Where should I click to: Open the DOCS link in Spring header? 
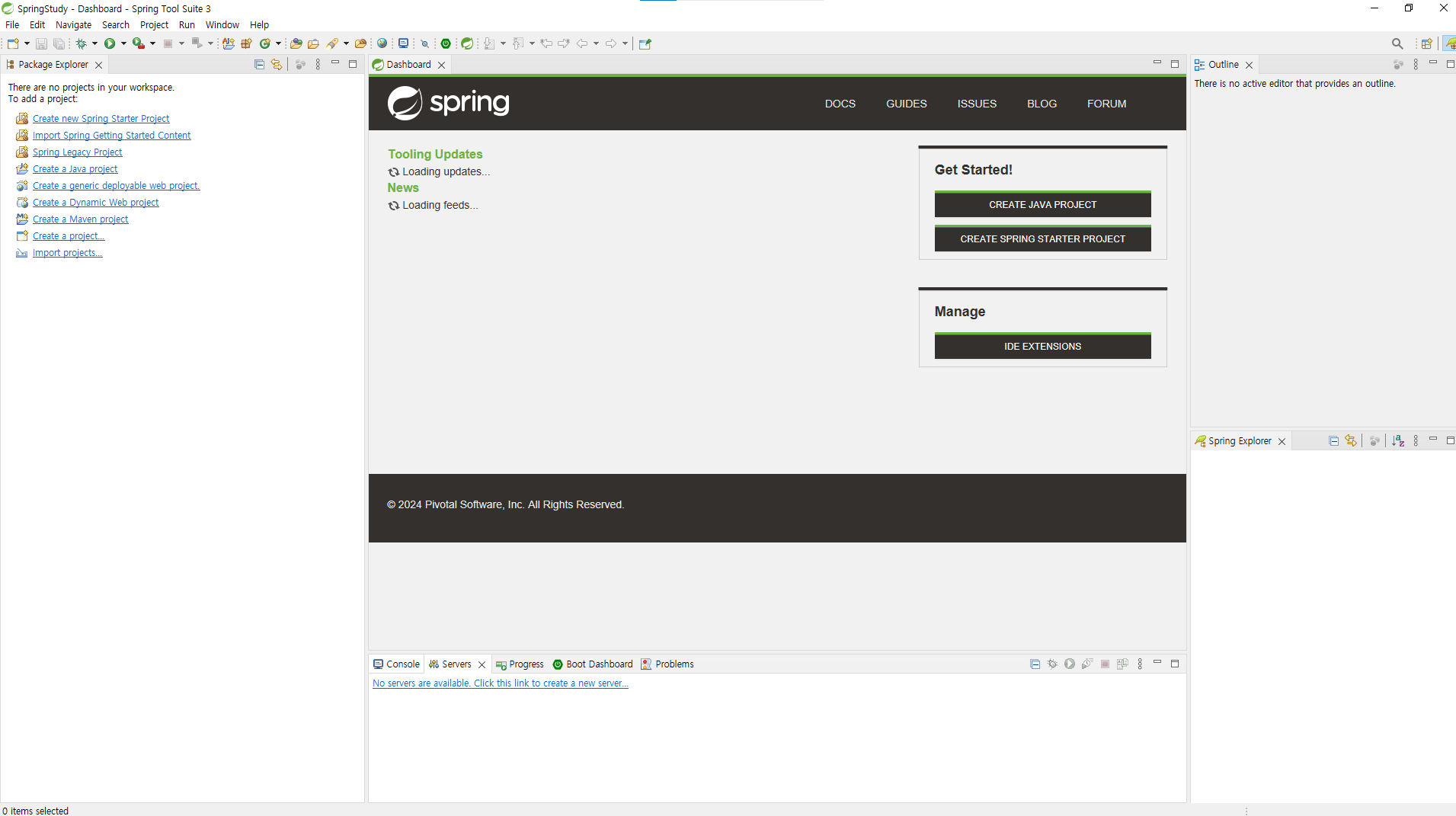(x=840, y=104)
